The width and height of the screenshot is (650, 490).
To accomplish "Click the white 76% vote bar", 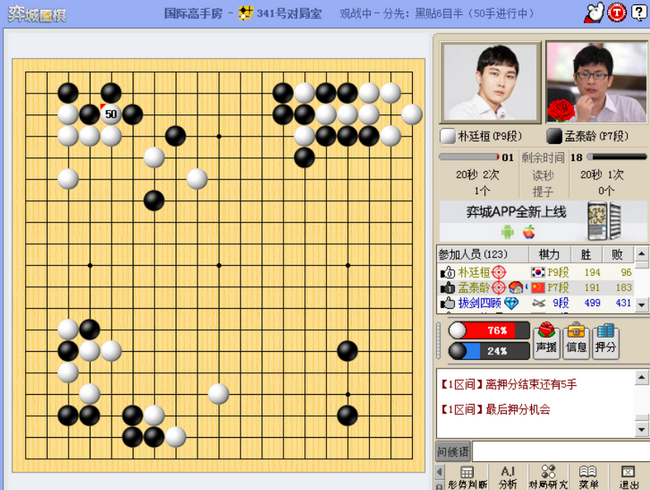I will click(x=489, y=330).
